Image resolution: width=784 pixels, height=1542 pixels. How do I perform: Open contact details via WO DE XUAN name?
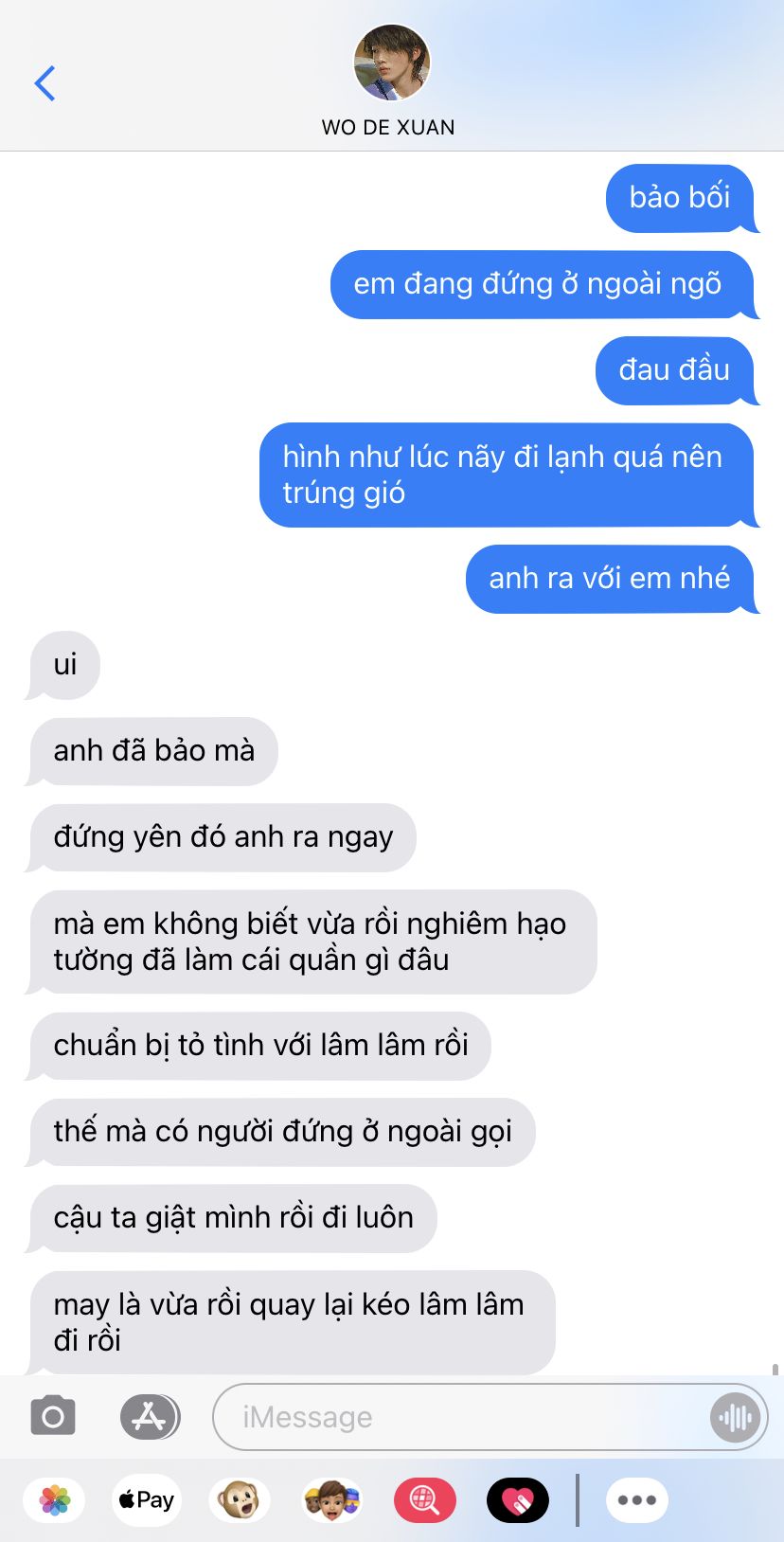[388, 128]
